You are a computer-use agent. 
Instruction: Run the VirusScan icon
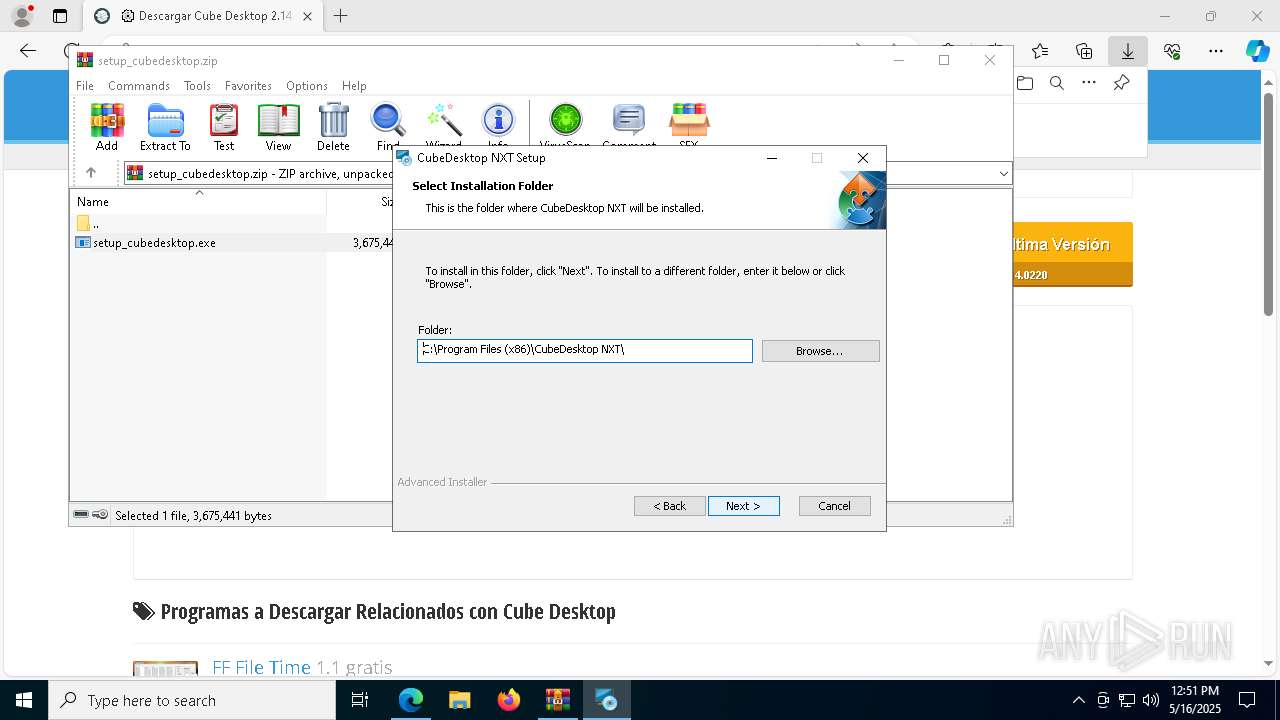coord(565,126)
